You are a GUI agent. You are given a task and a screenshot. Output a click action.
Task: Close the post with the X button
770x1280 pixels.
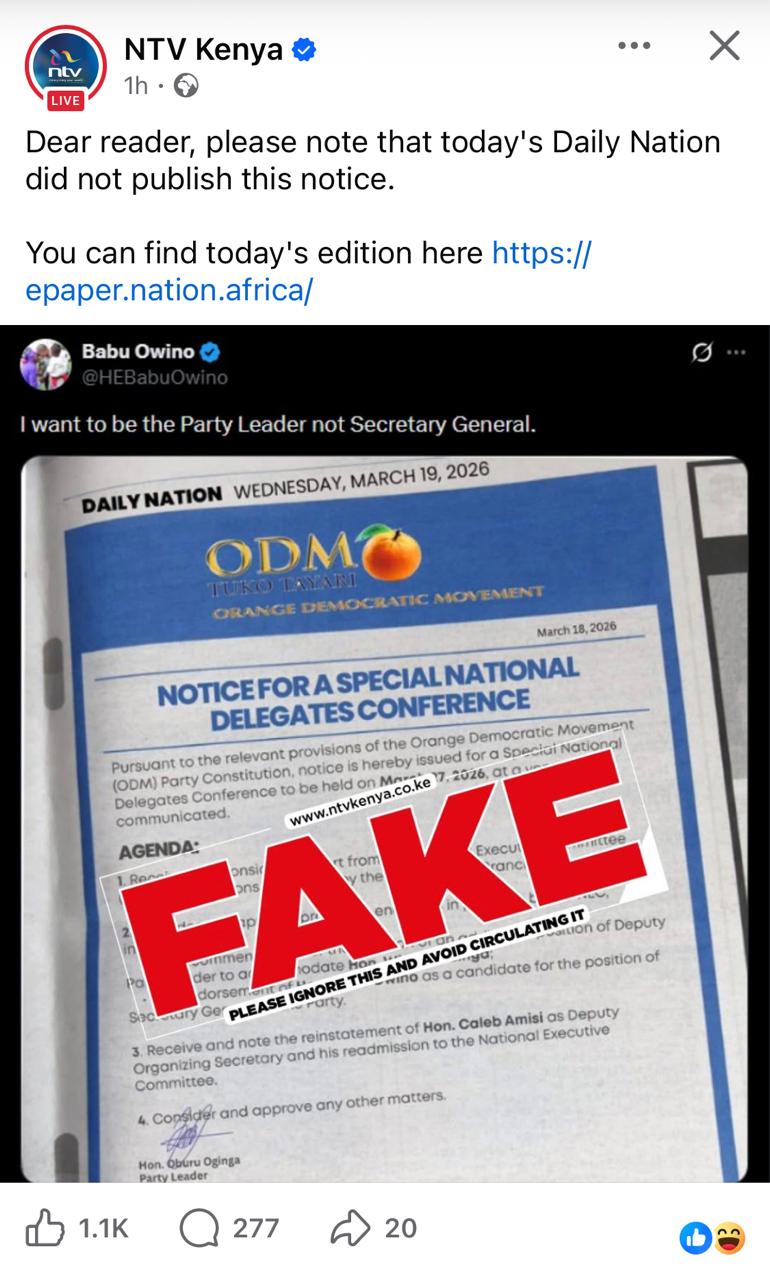coord(724,46)
